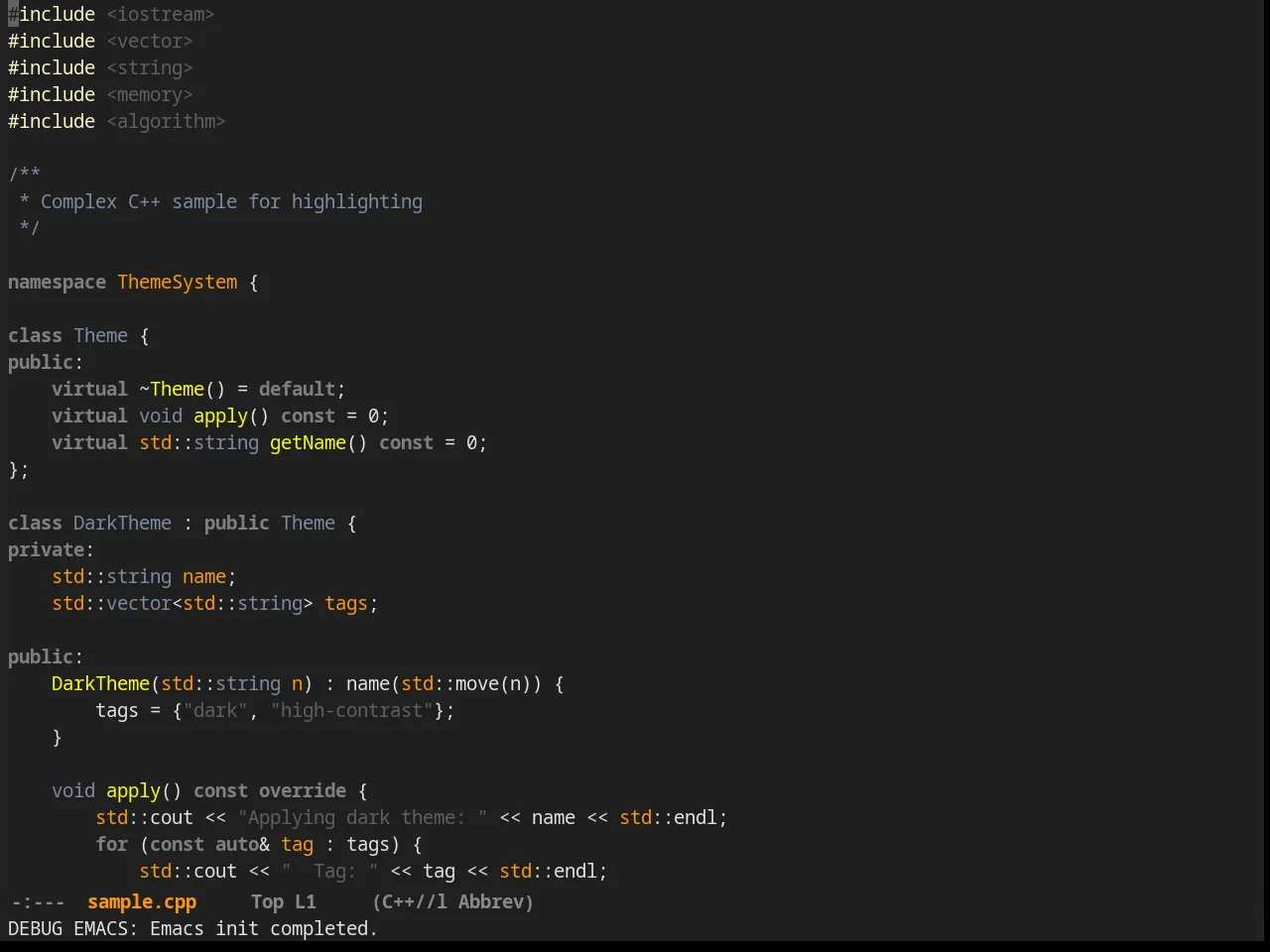Click the Abbrev minor mode indicator

491,901
